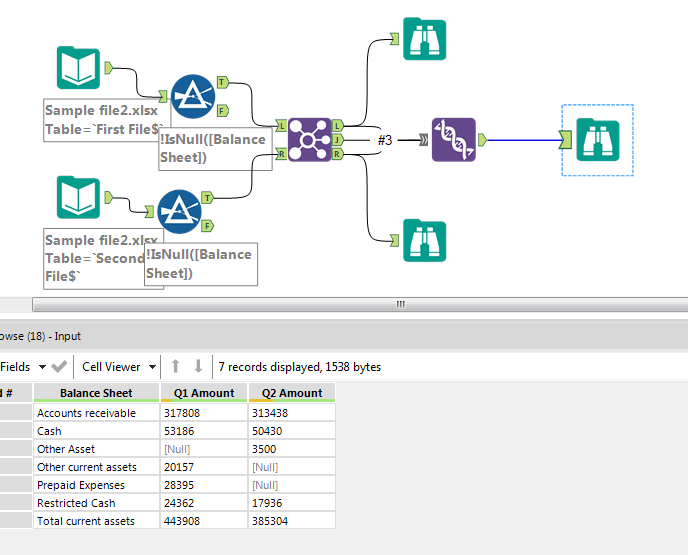688x555 pixels.
Task: Click the True output anchor of upper Filter
Action: (x=221, y=82)
